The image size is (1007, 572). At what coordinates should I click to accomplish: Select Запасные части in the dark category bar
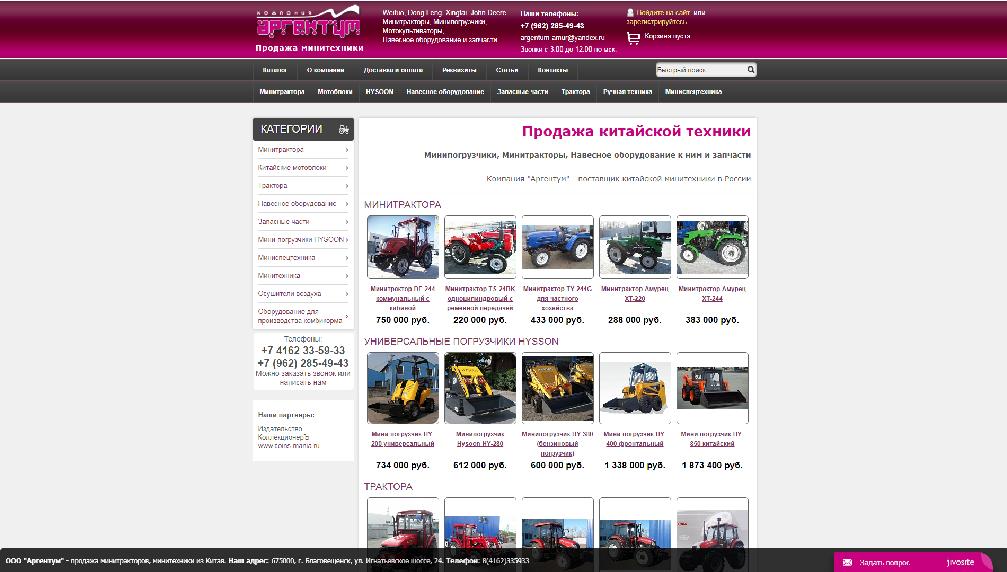coord(522,92)
